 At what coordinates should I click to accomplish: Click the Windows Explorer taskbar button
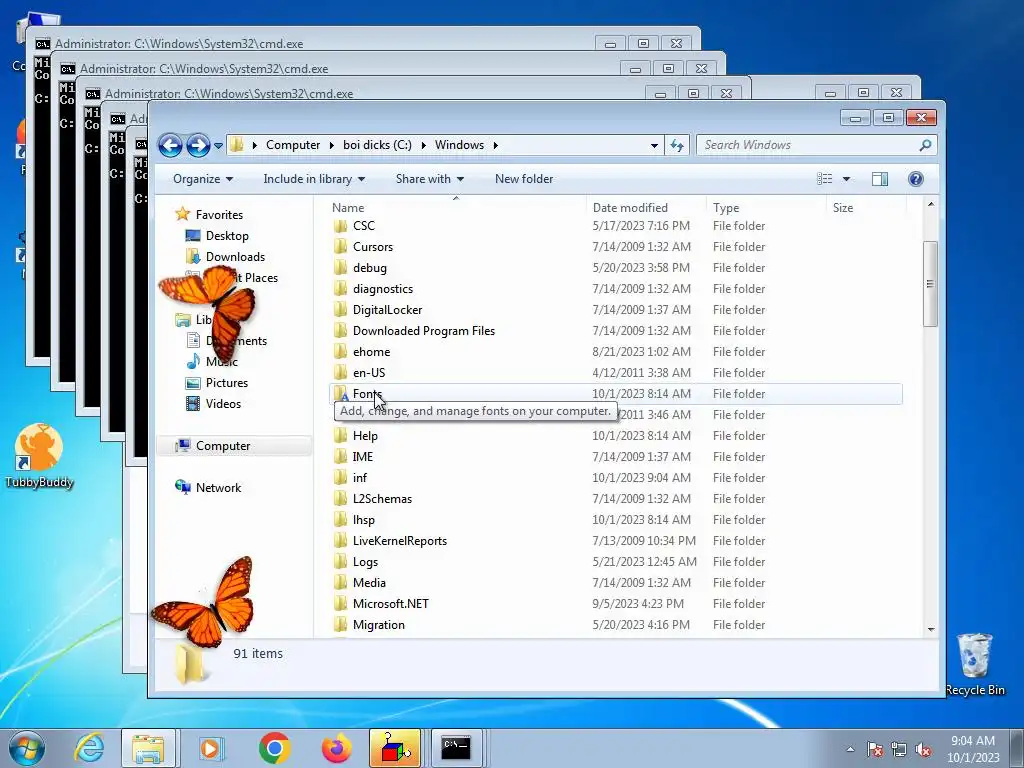[x=148, y=748]
